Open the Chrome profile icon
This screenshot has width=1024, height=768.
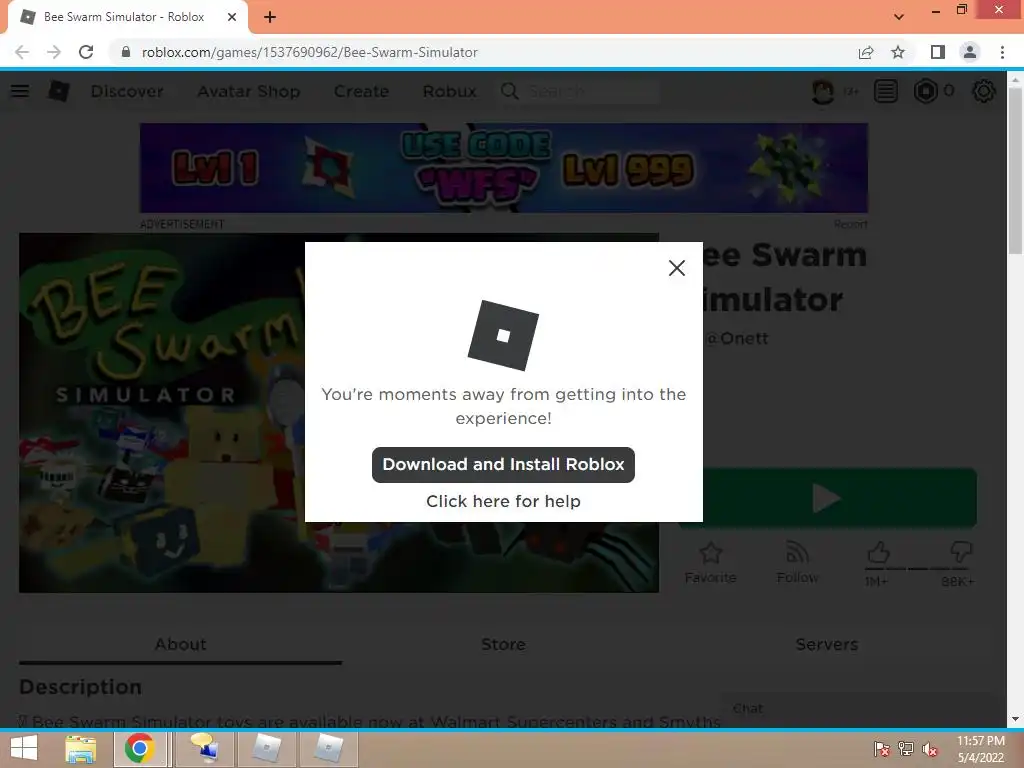(970, 52)
